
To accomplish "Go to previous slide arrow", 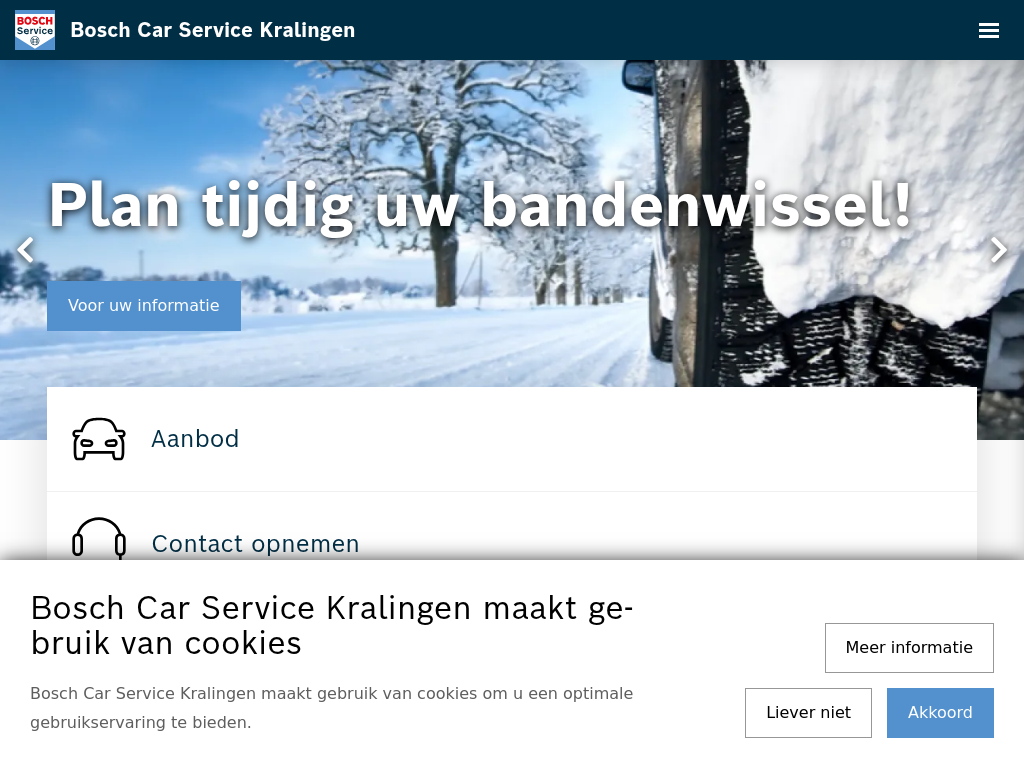I will coord(25,250).
